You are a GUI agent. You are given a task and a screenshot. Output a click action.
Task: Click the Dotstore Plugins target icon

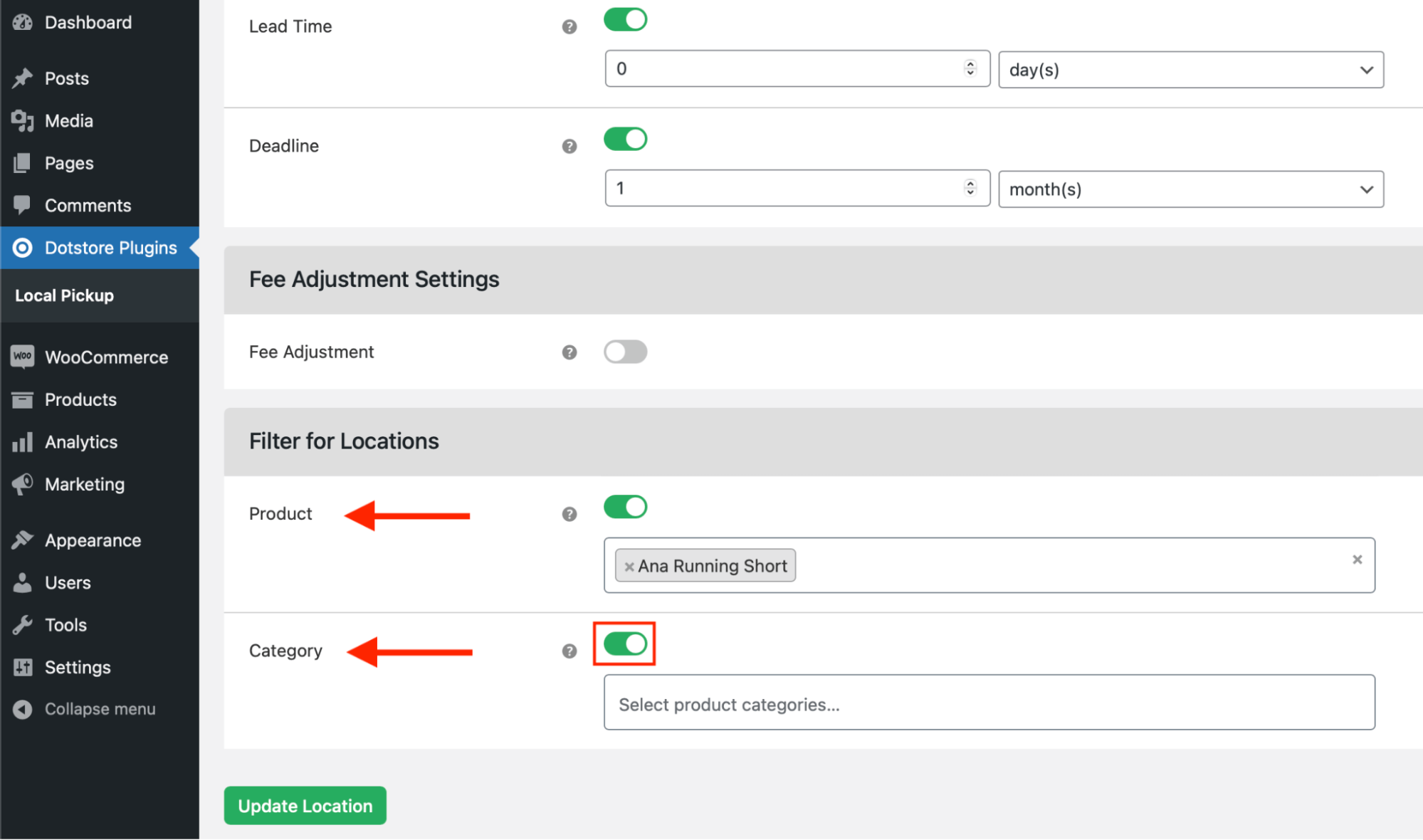(x=22, y=248)
